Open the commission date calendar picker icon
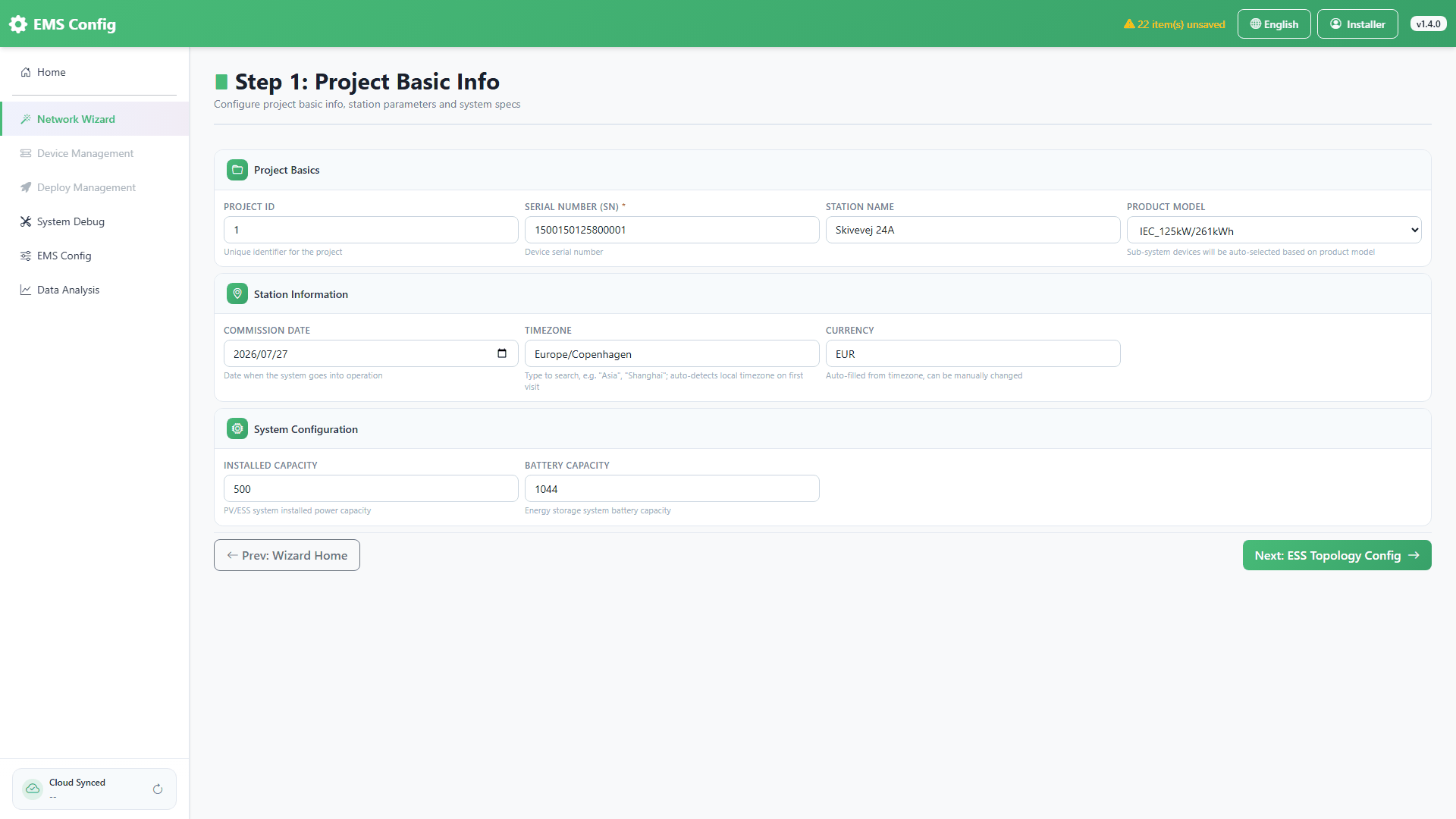 [502, 353]
